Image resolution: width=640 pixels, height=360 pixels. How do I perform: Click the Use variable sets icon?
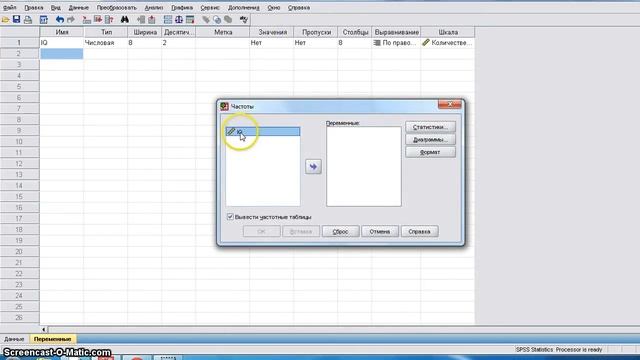217,20
